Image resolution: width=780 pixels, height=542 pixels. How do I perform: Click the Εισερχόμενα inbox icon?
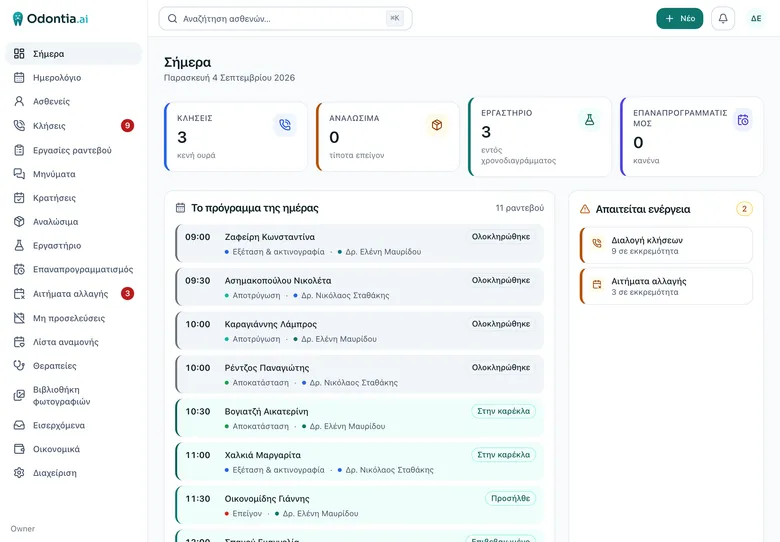(x=19, y=426)
